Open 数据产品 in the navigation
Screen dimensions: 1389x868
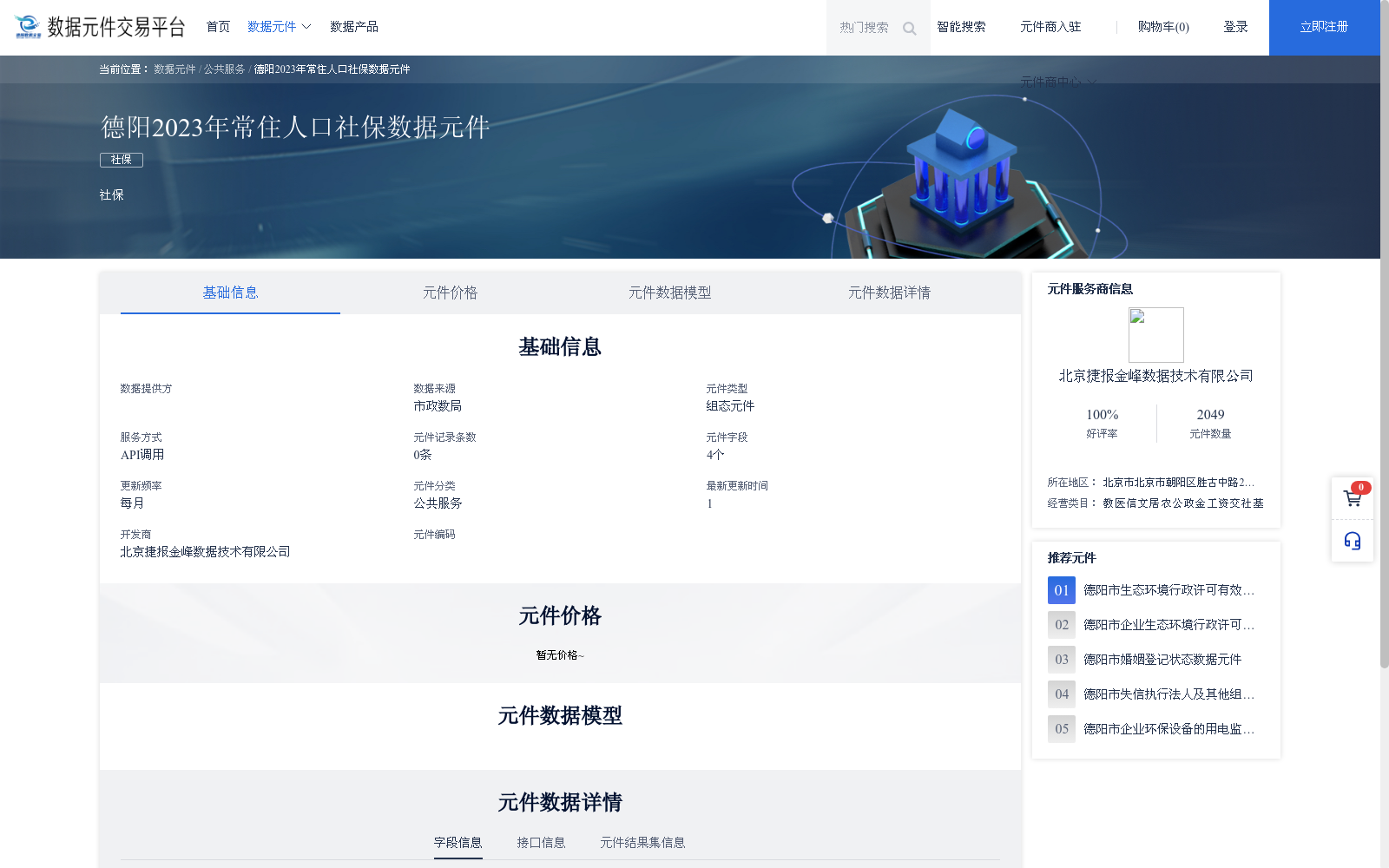(x=354, y=27)
